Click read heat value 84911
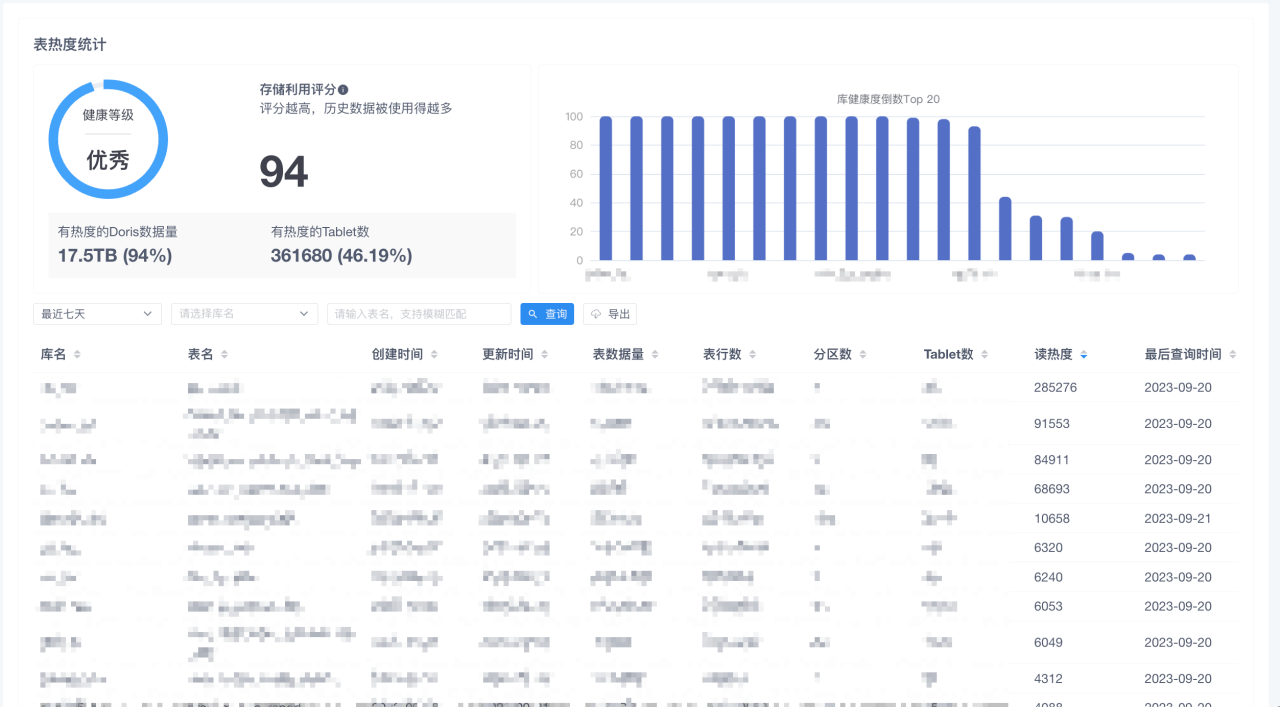 point(1052,460)
